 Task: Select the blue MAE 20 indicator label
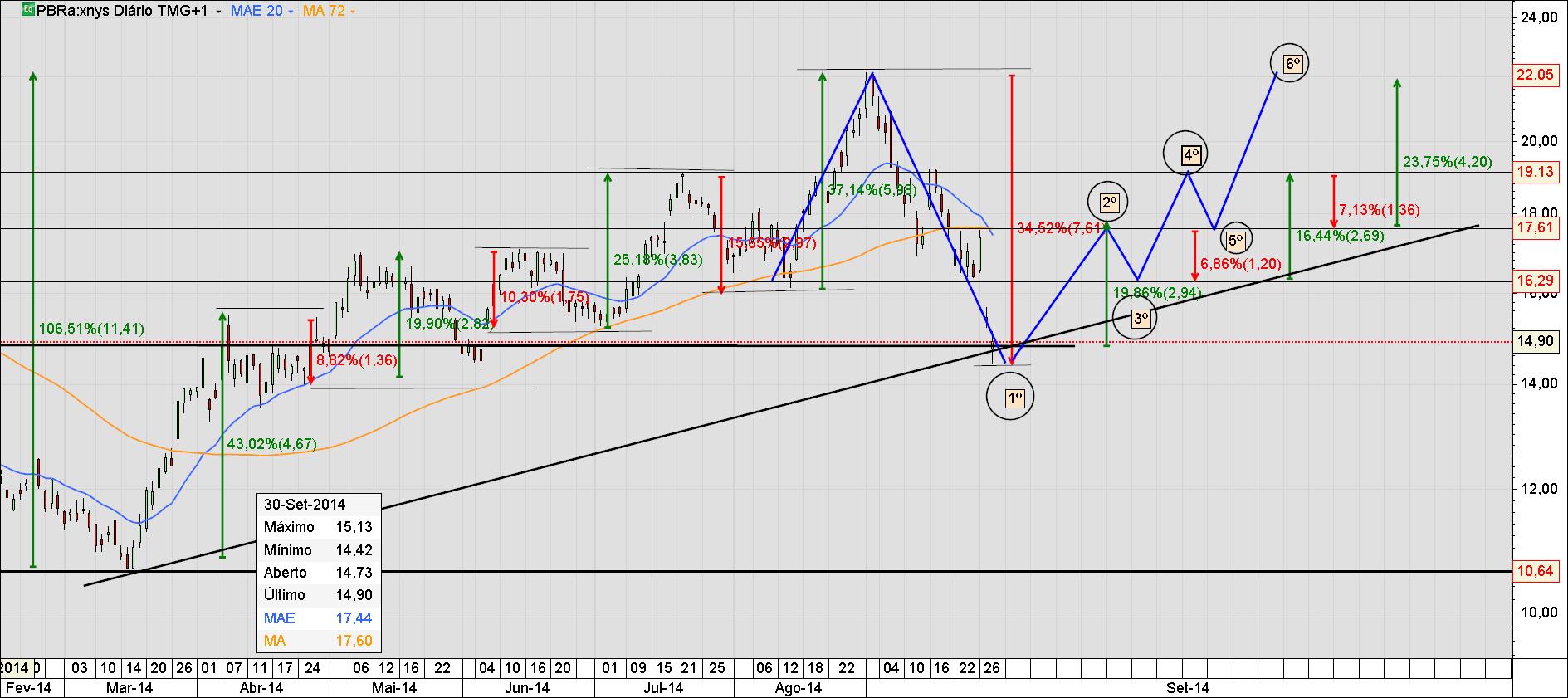256,12
